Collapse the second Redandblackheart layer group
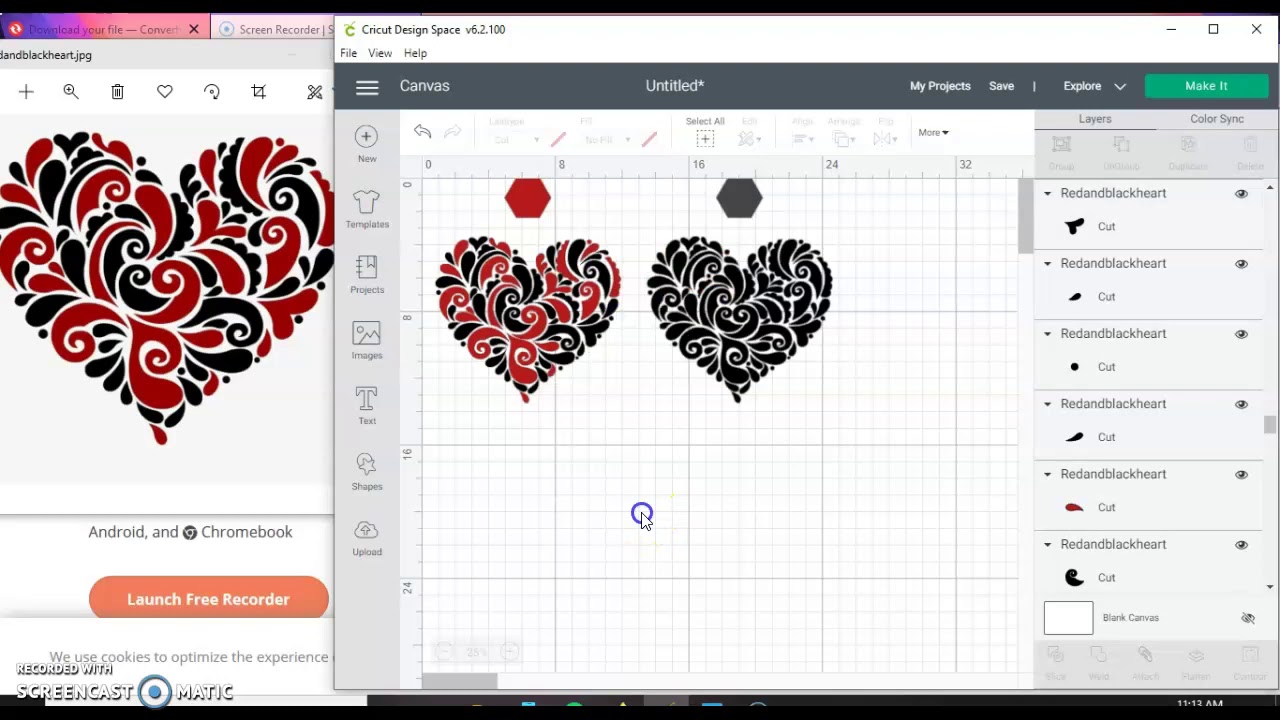 (x=1048, y=264)
